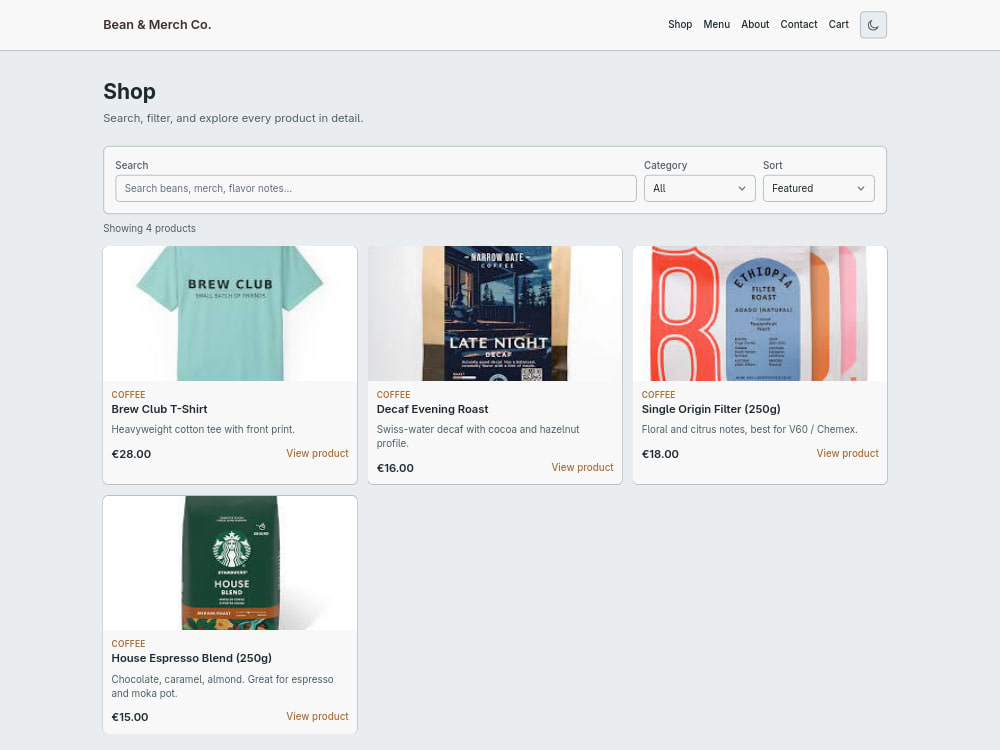The image size is (1000, 750).
Task: Select the Brew Club T-Shirt title
Action: [x=159, y=409]
